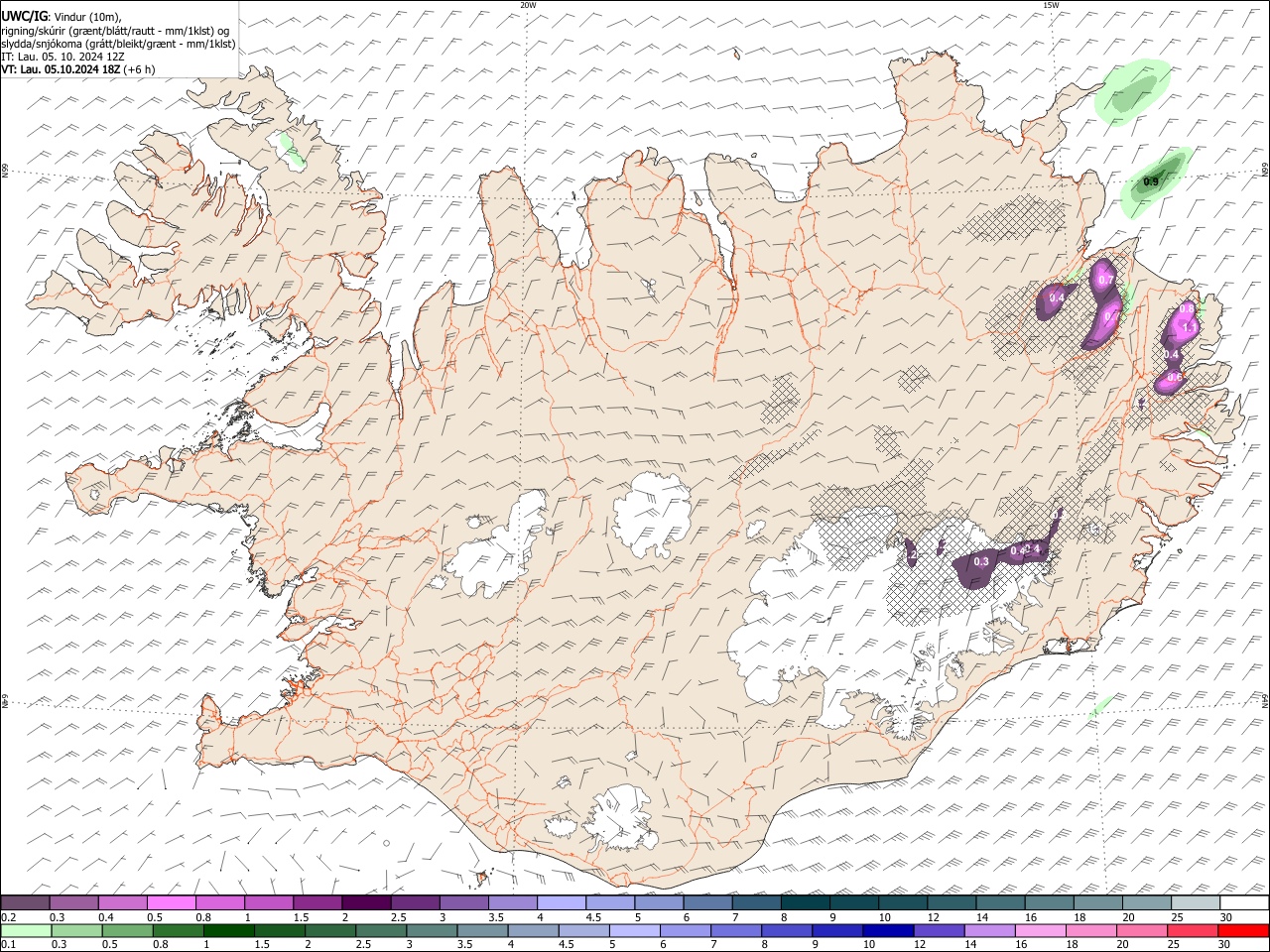1270x952 pixels.
Task: Select the deep blue 10 swatch in the rain scale
Action: (888, 930)
